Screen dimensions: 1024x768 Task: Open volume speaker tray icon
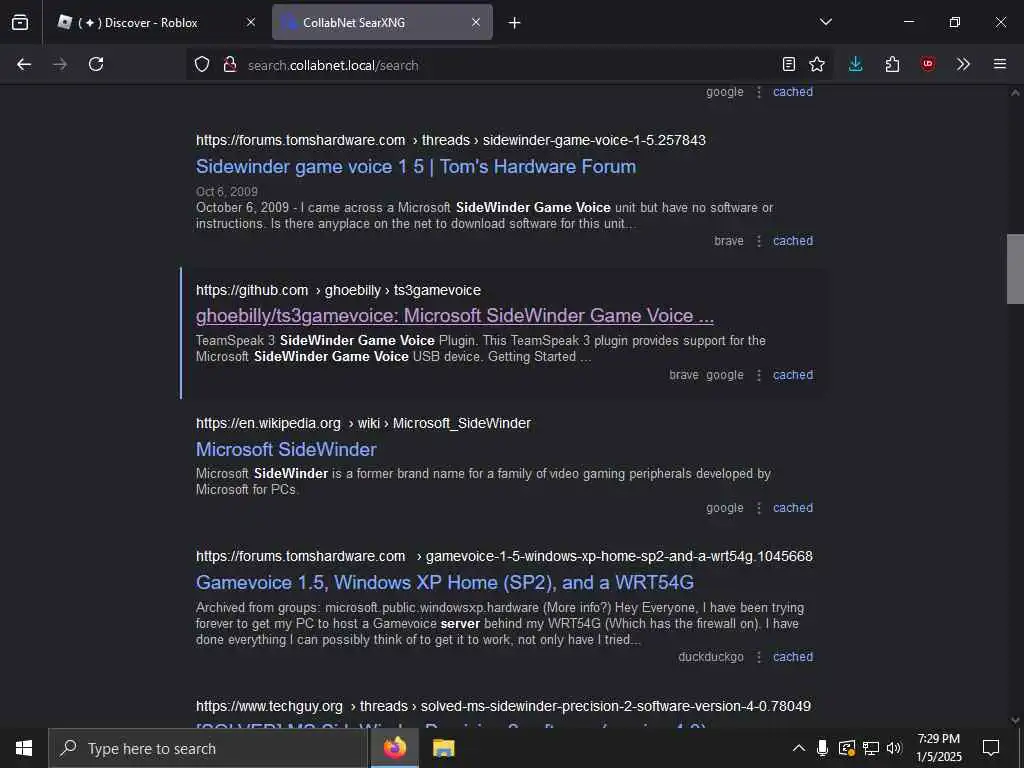[894, 748]
